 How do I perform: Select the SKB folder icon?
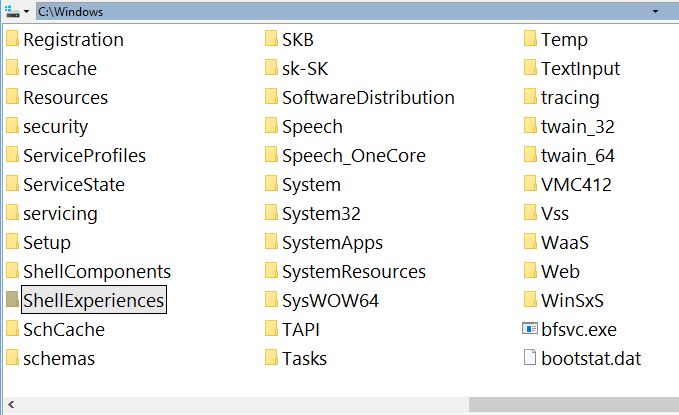[x=271, y=39]
